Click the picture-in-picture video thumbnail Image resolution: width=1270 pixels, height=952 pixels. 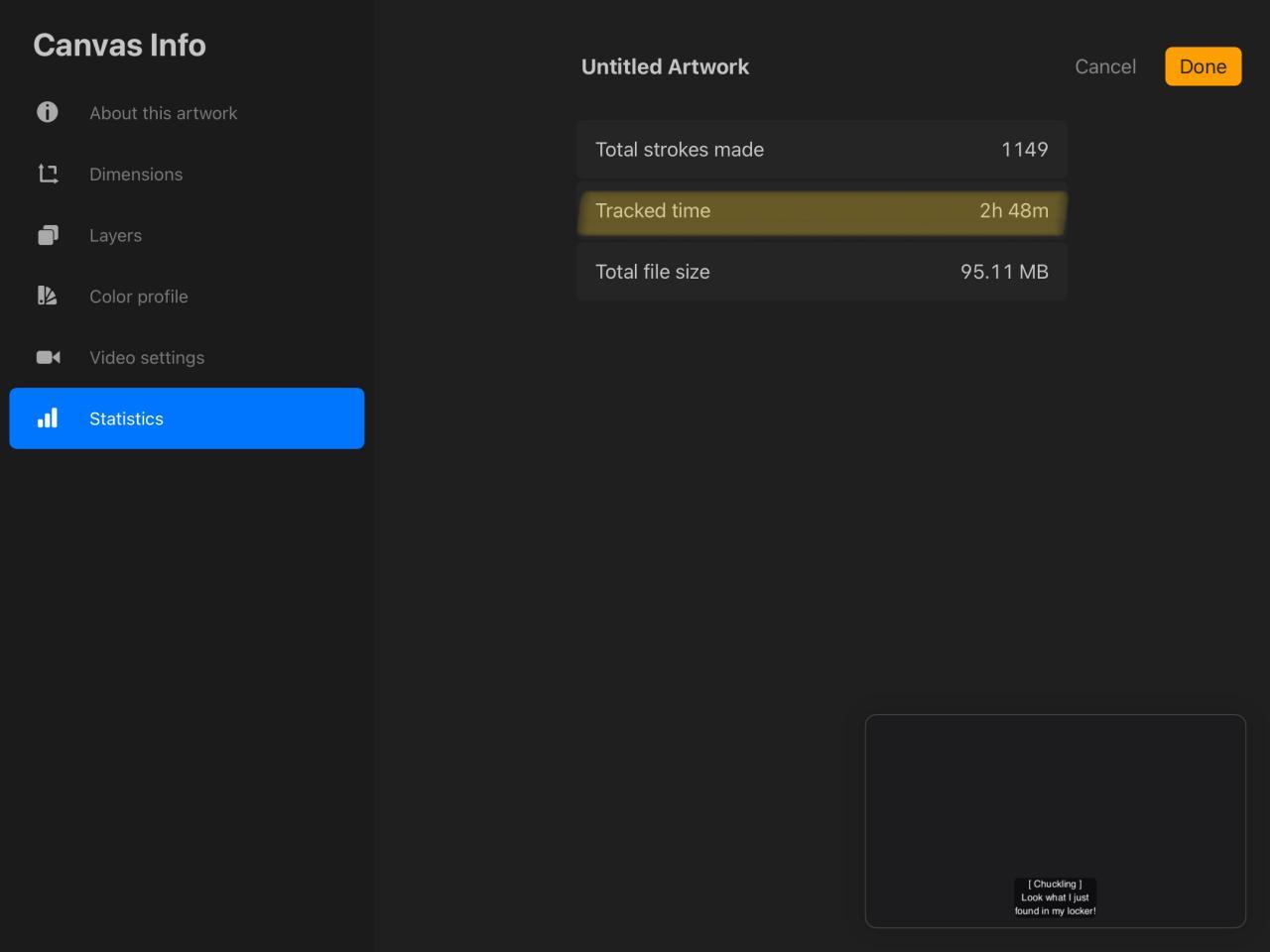click(1055, 821)
